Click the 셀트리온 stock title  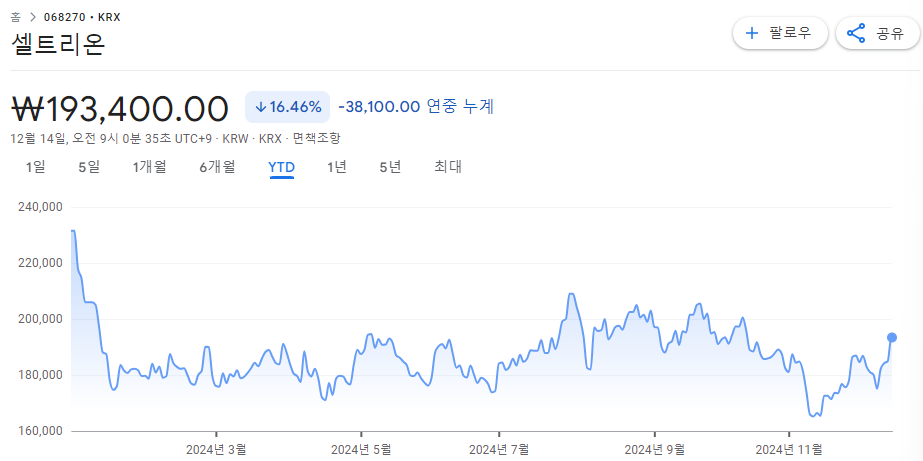pyautogui.click(x=58, y=45)
